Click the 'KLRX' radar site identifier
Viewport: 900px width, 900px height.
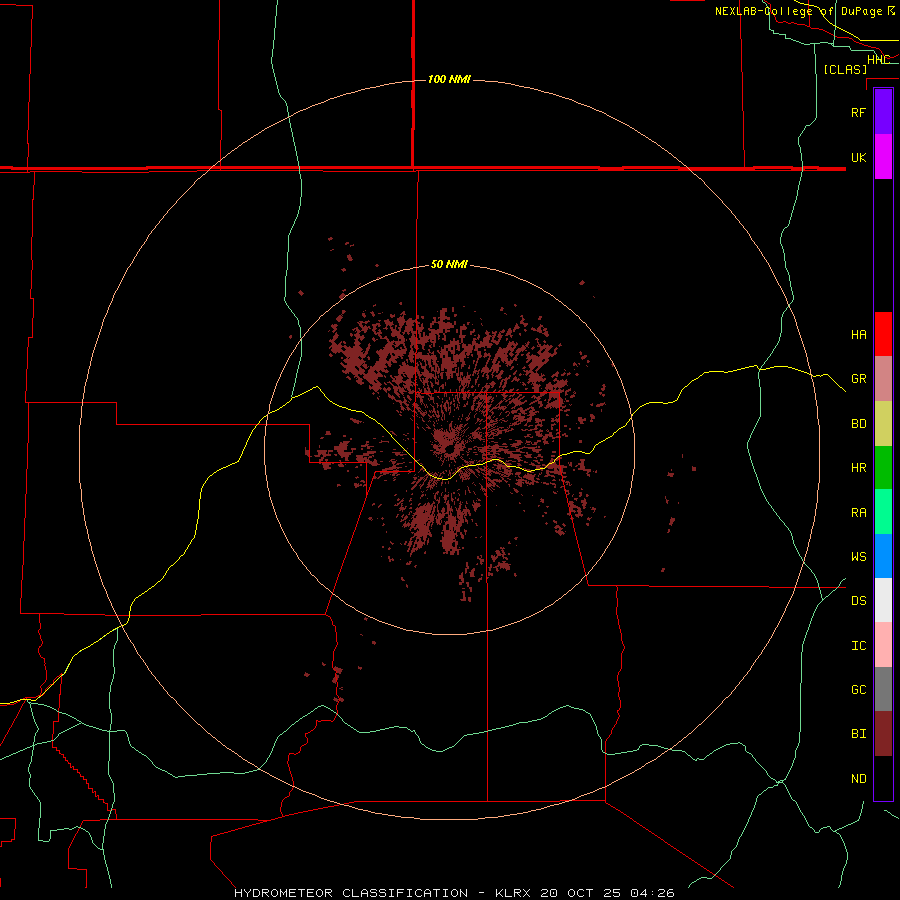(513, 893)
